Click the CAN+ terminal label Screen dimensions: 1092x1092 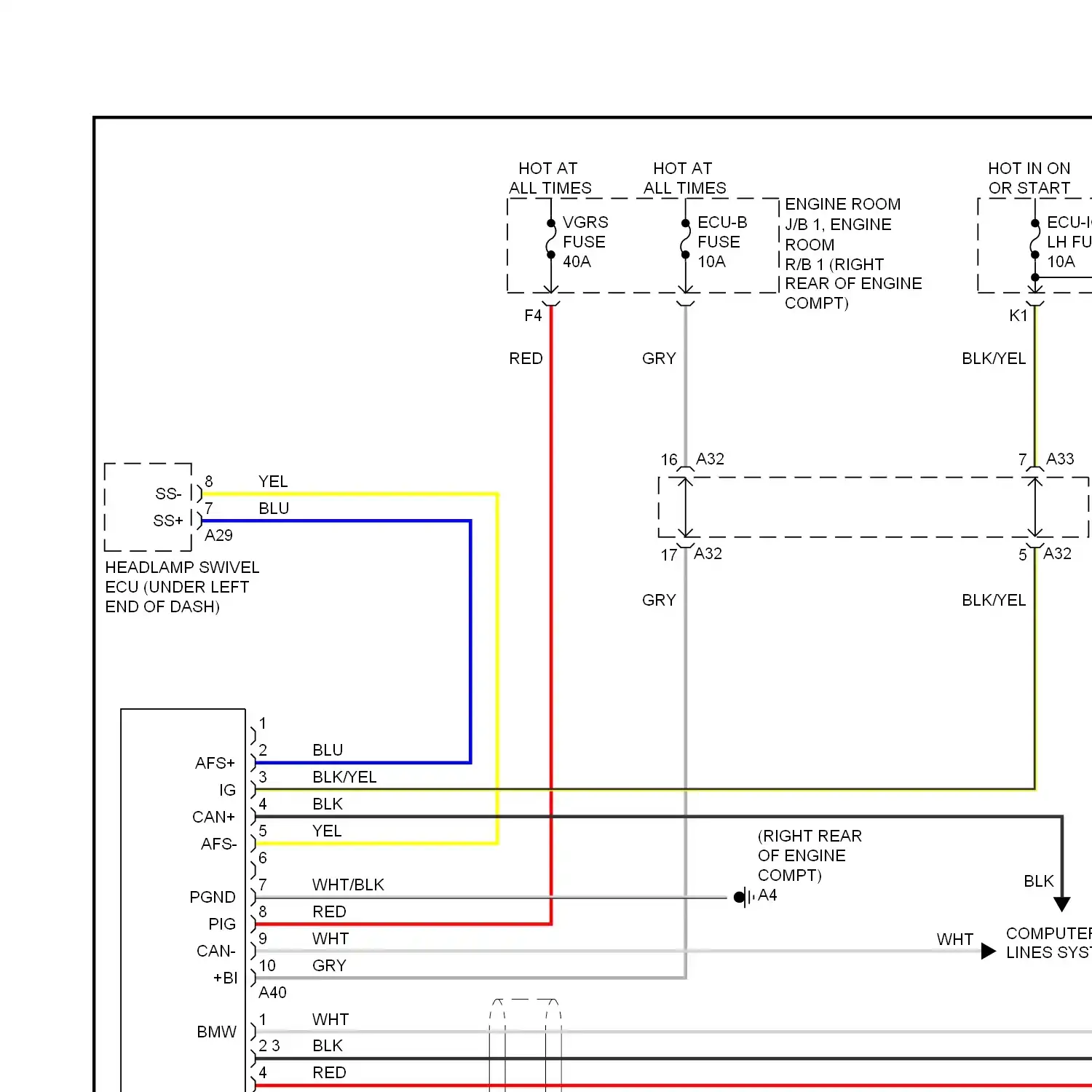pos(213,817)
